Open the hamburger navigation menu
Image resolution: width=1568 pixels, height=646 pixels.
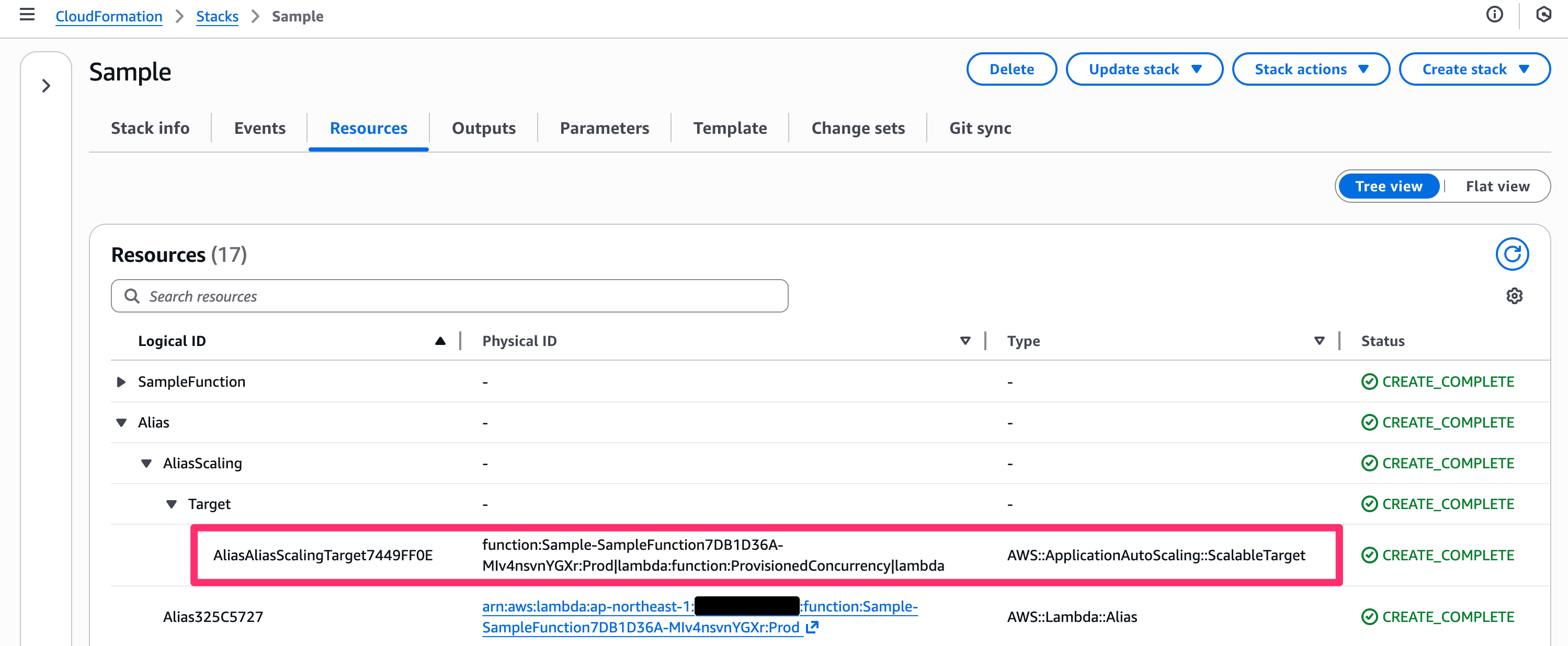tap(27, 15)
